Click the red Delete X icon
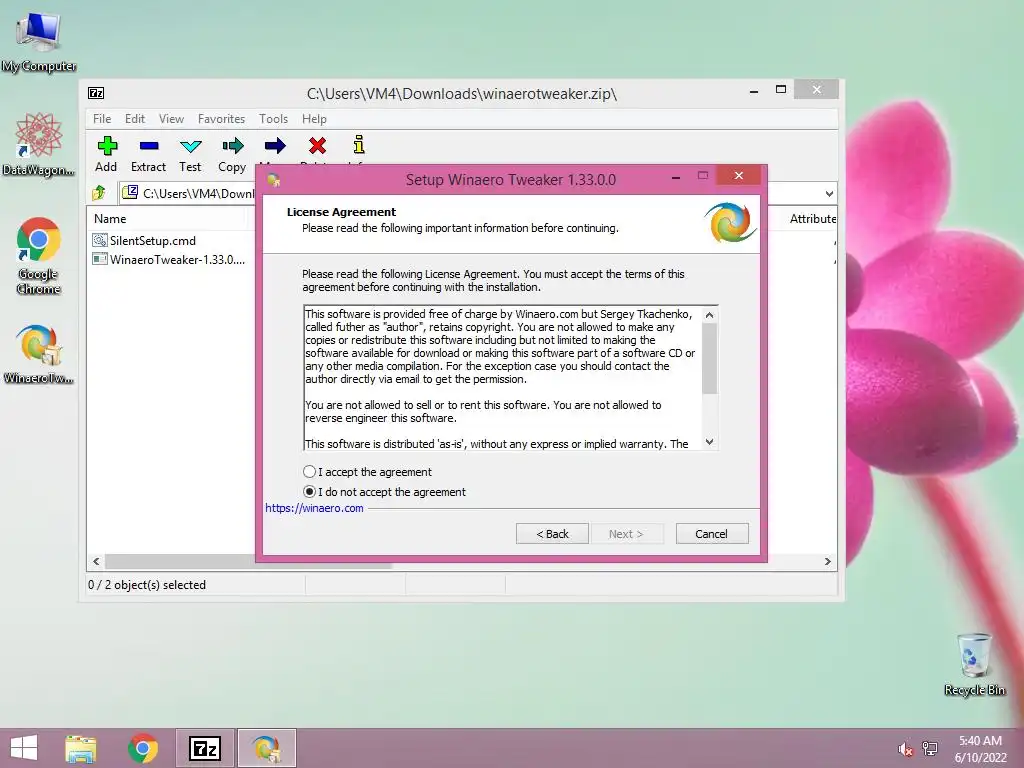 [317, 146]
